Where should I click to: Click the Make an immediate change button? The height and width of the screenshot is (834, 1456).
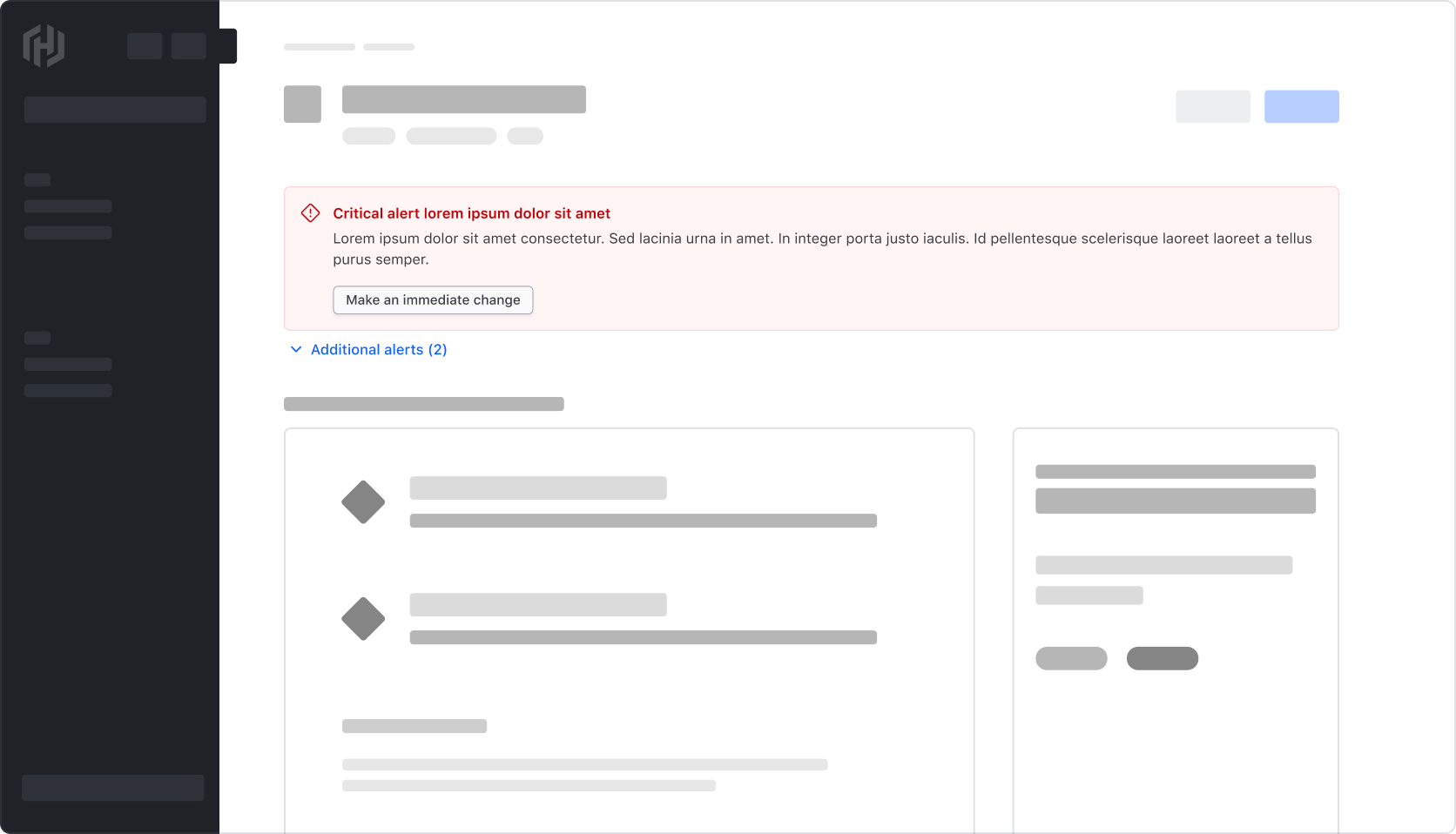coord(432,299)
